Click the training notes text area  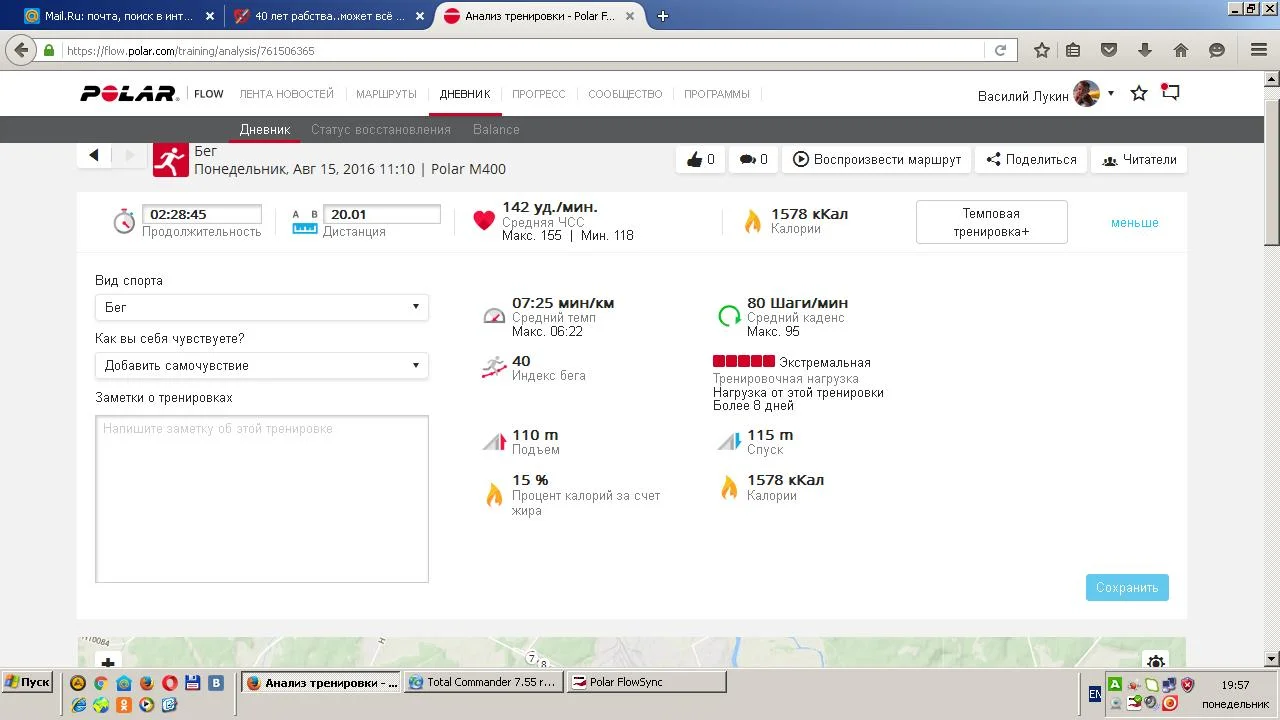click(262, 499)
